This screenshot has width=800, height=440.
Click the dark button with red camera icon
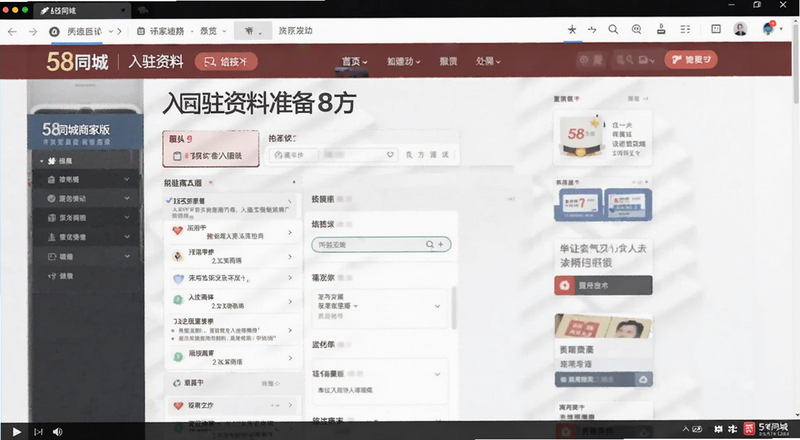coord(603,285)
